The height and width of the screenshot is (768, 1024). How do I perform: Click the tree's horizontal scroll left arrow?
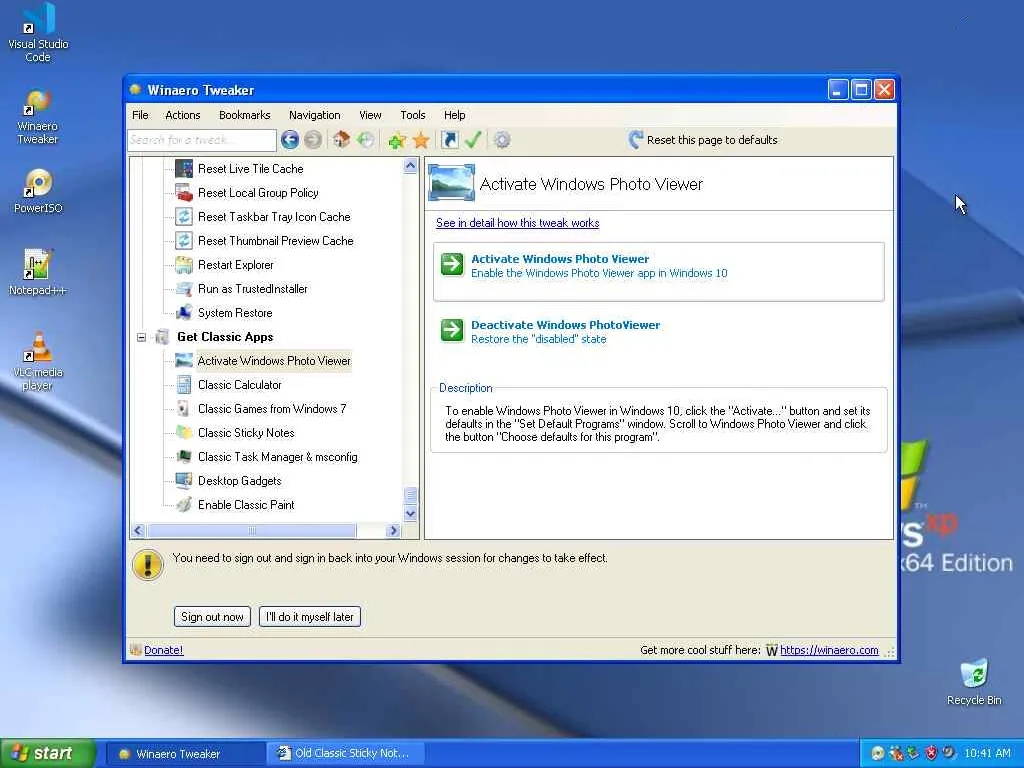click(x=138, y=530)
